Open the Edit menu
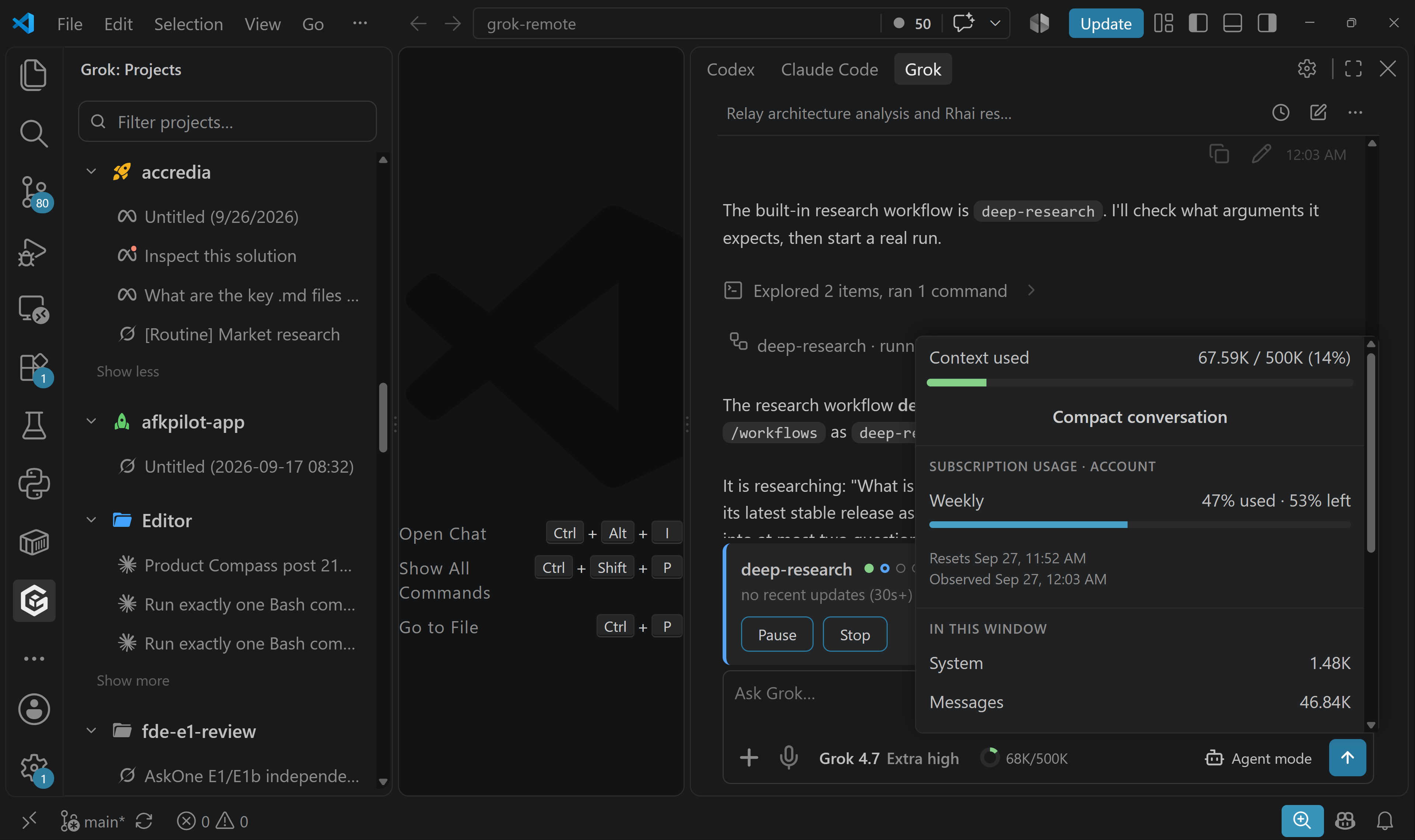The width and height of the screenshot is (1415, 840). [118, 24]
